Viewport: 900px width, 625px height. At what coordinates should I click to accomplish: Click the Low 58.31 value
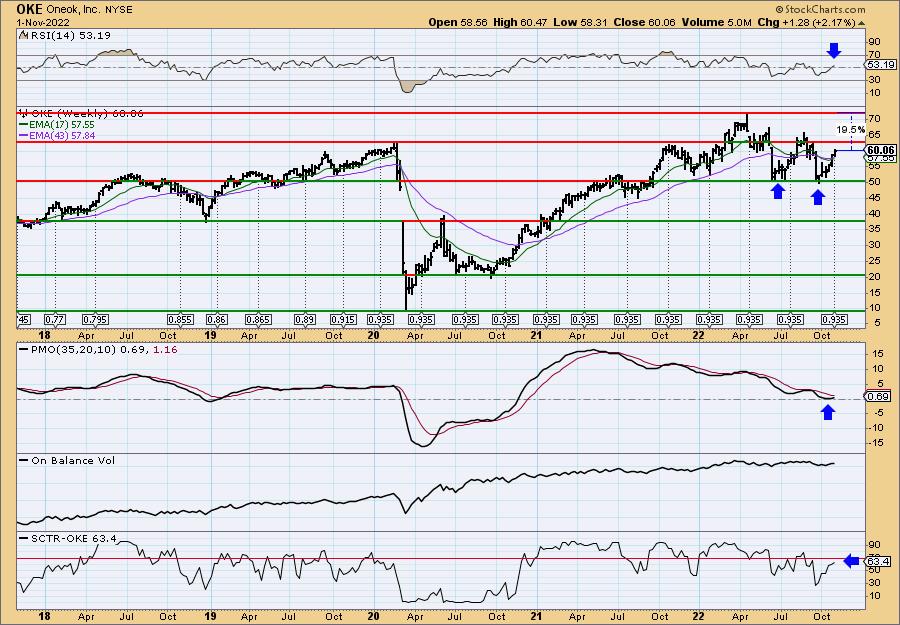pos(580,22)
